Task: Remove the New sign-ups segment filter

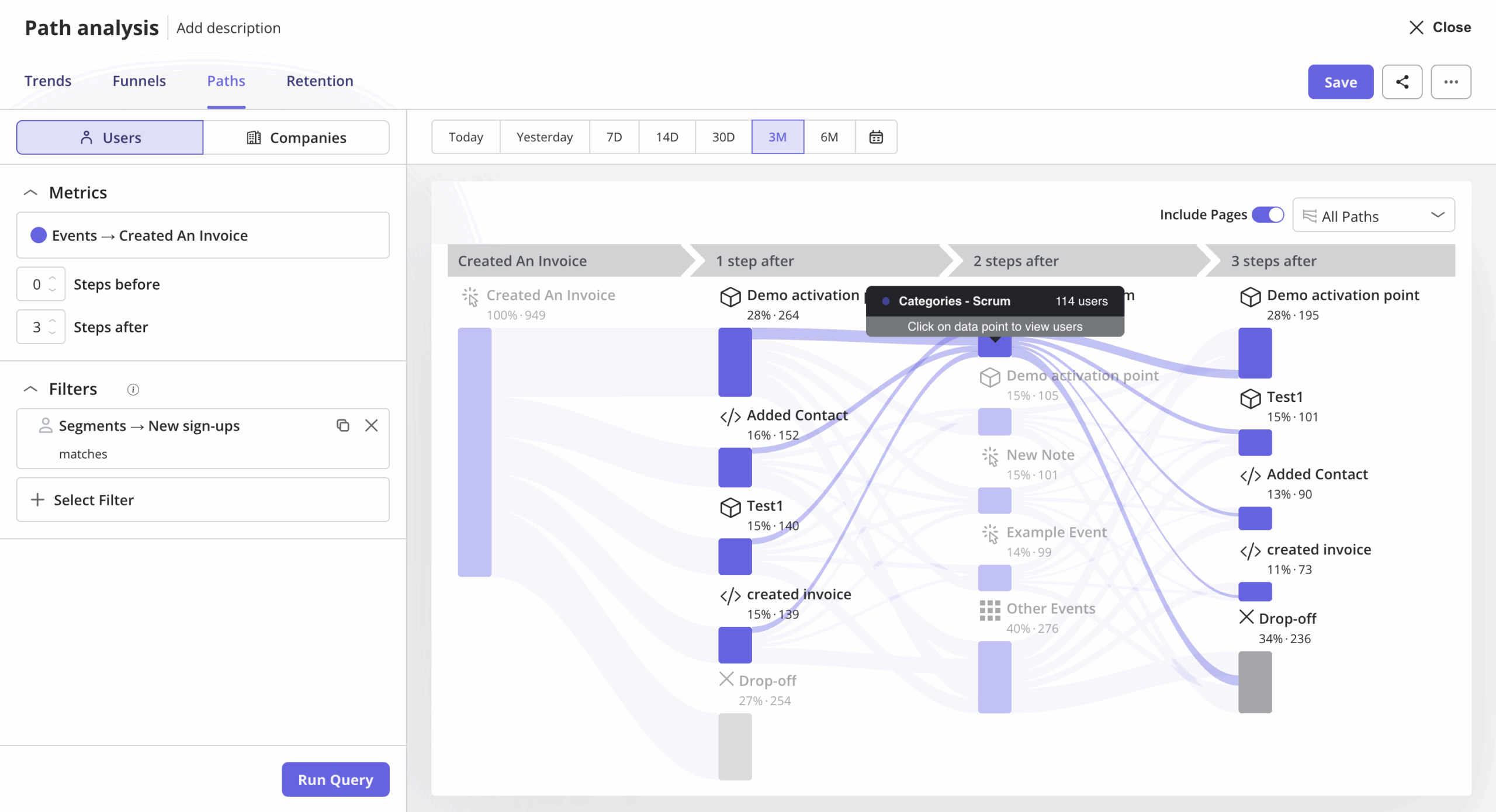Action: pos(372,425)
